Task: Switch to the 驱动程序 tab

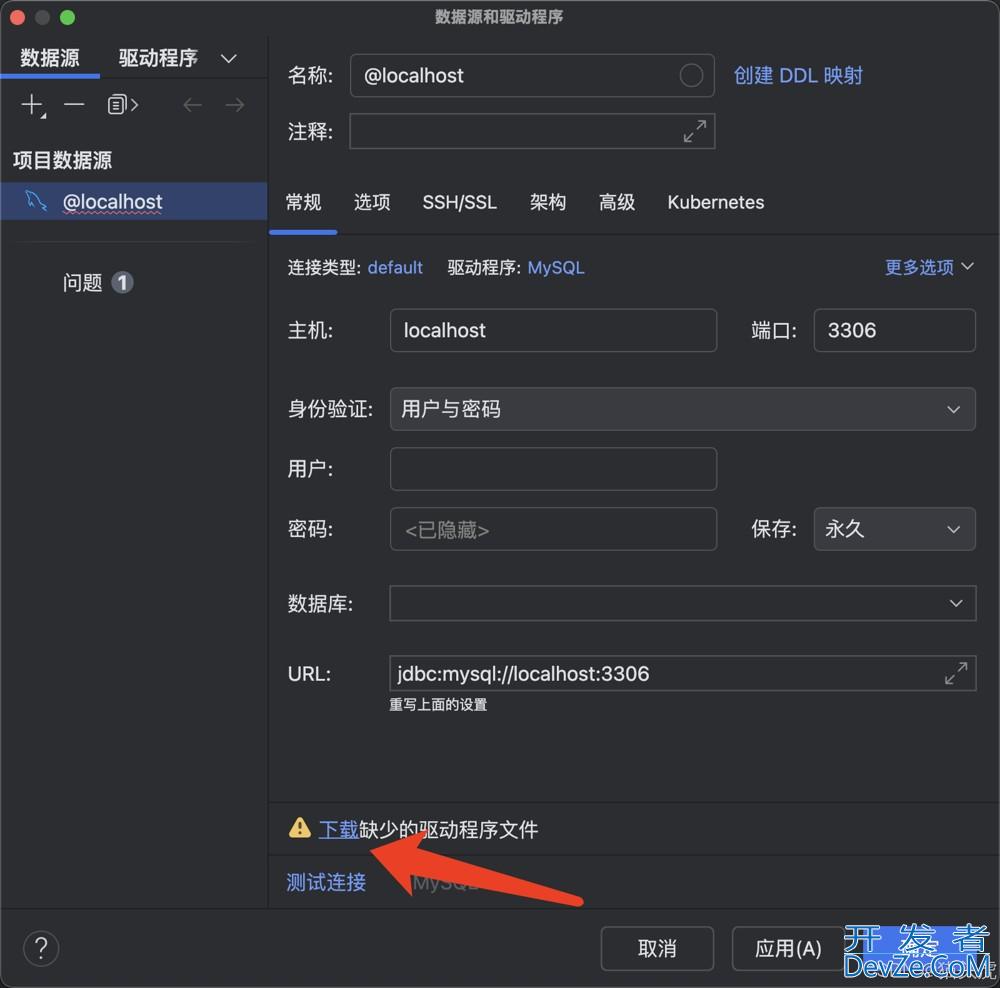Action: [x=158, y=58]
